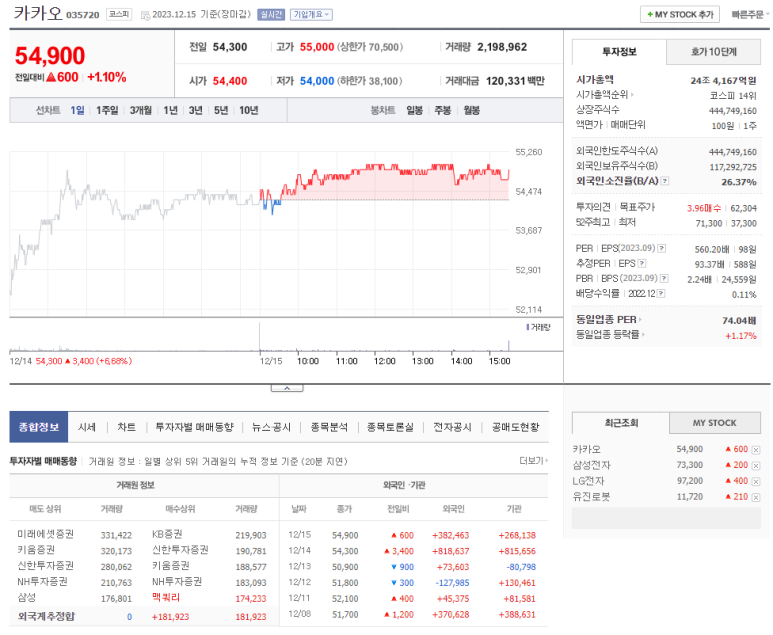
Task: Click the calendar icon beside 2023.12.15 date
Action: click(145, 15)
